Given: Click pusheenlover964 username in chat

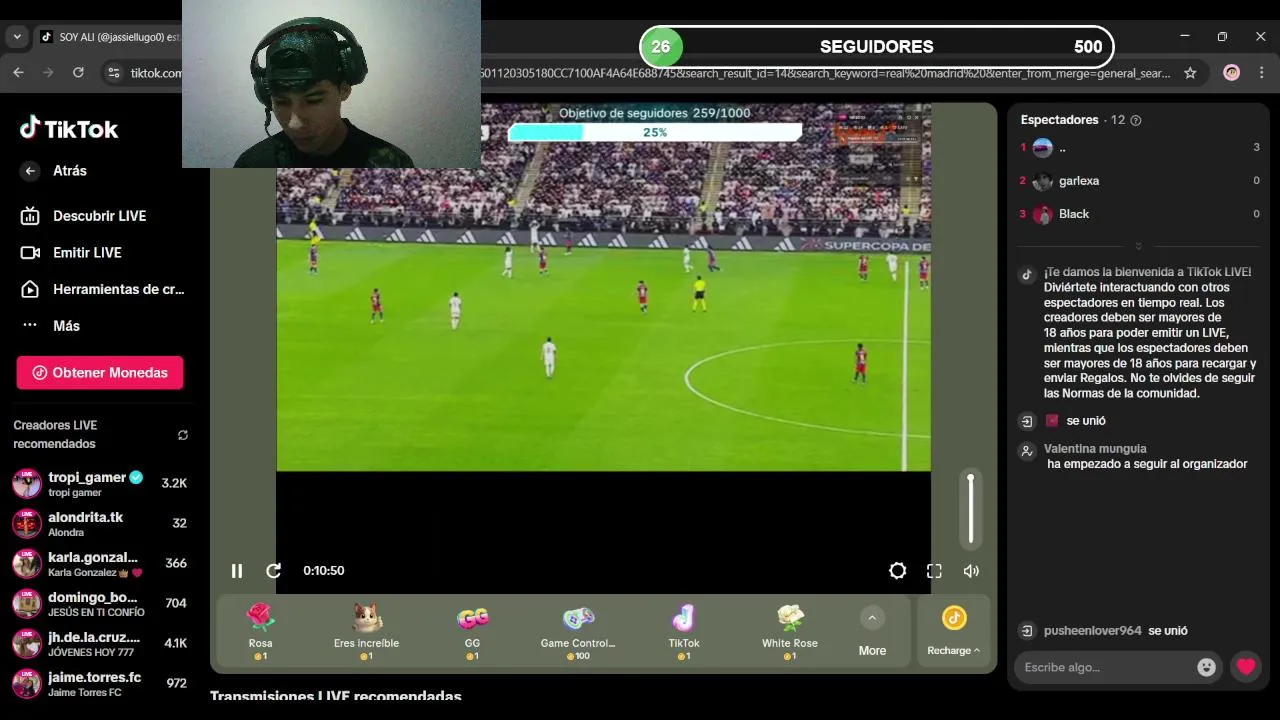Looking at the screenshot, I should pyautogui.click(x=1092, y=631).
